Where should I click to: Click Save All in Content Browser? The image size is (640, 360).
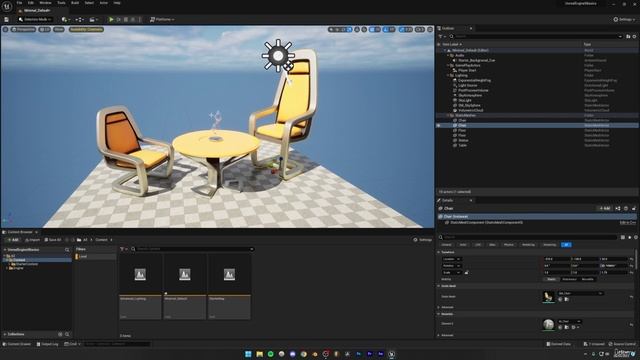53,240
